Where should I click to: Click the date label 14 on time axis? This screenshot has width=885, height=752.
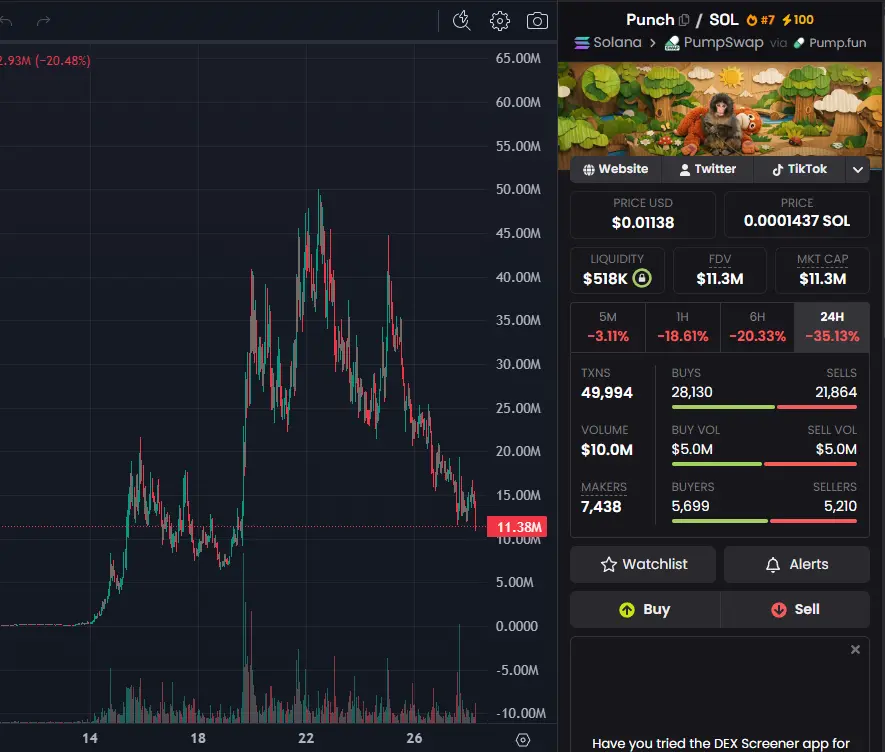click(90, 738)
